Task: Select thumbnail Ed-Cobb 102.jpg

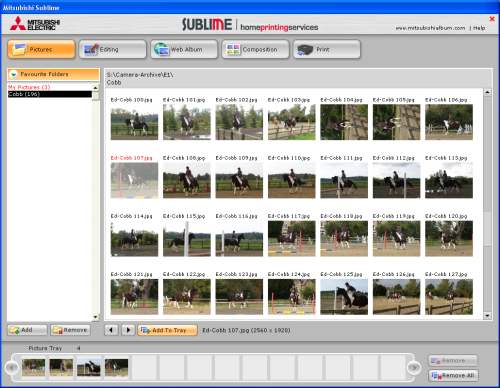Action: click(239, 122)
